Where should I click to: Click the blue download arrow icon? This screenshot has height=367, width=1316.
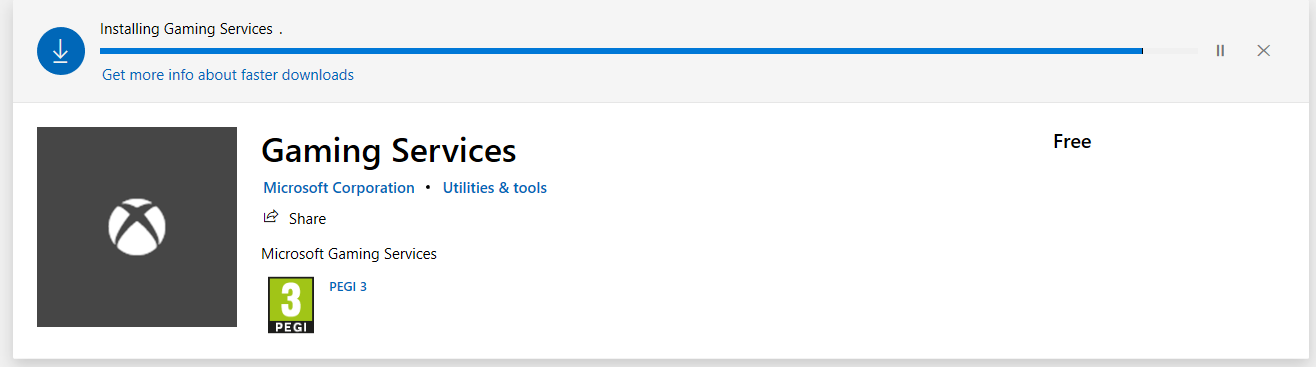[60, 50]
